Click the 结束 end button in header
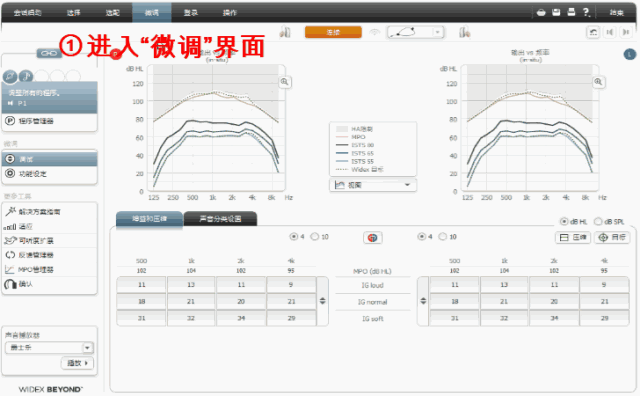 coord(616,12)
